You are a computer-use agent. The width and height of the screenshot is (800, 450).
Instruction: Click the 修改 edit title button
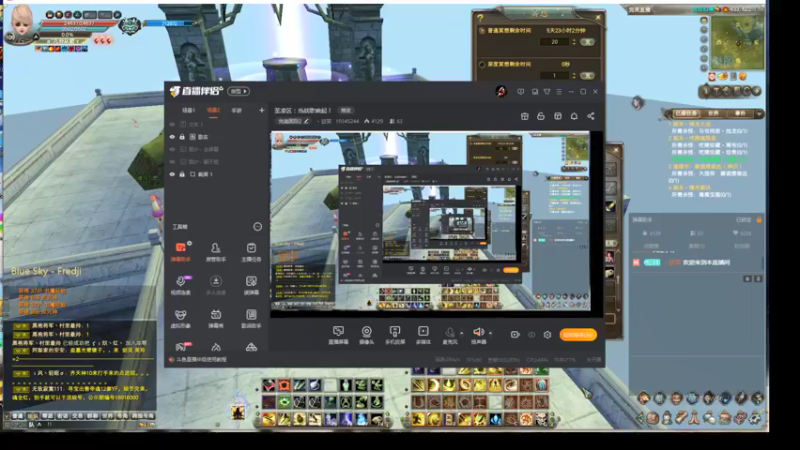tap(346, 110)
